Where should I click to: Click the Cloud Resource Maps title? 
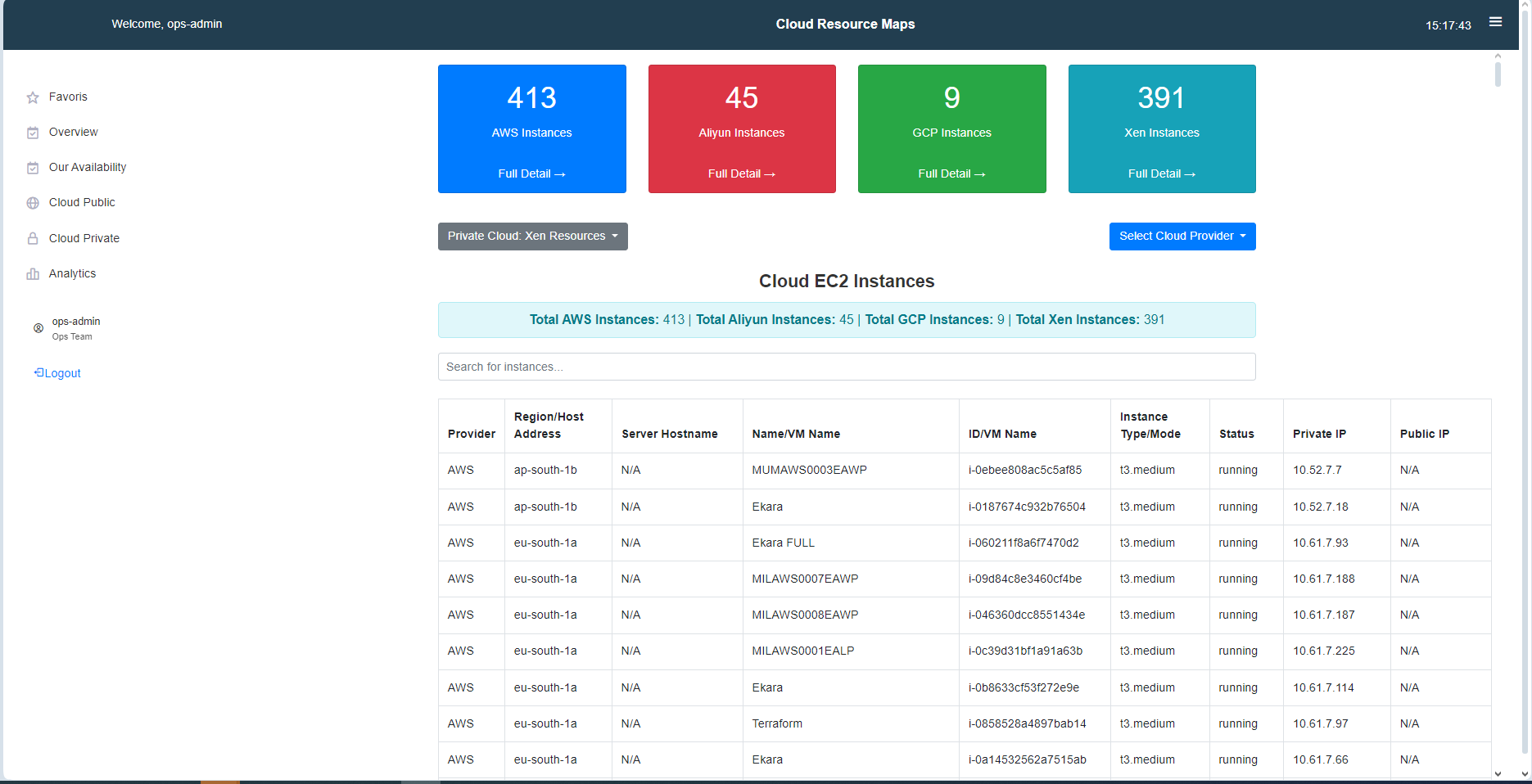pyautogui.click(x=845, y=24)
